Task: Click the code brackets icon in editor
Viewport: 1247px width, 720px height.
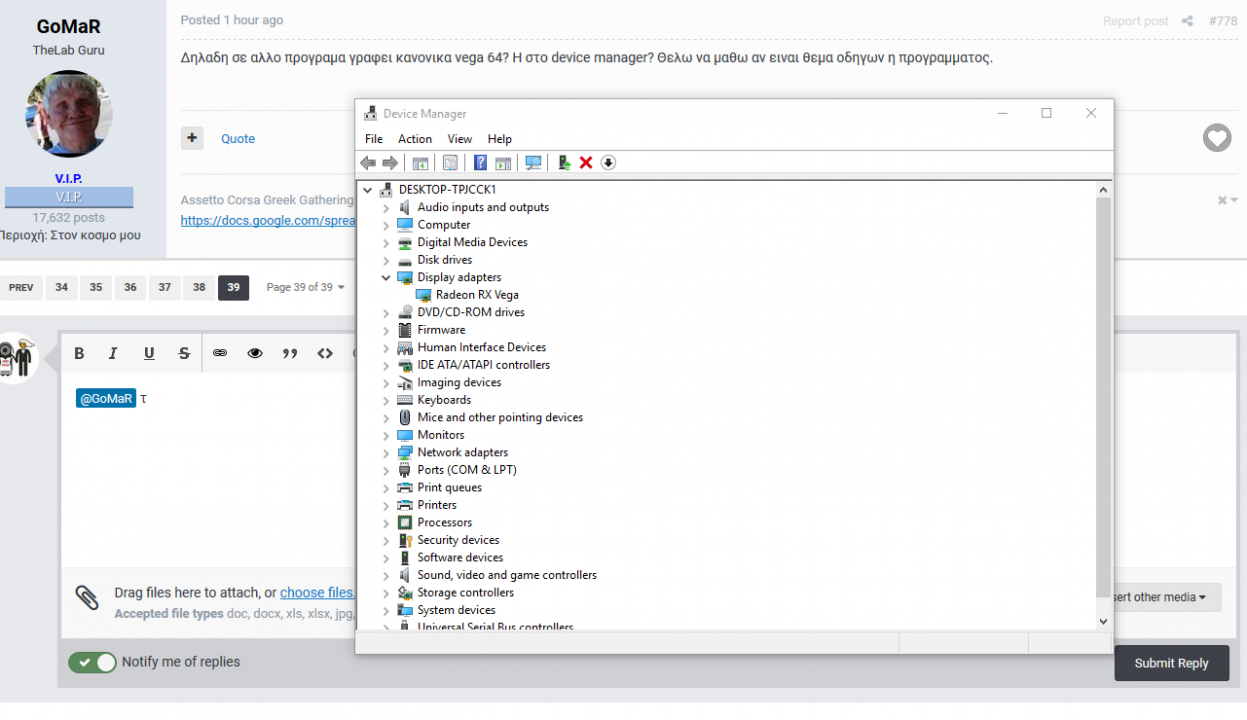Action: 325,353
